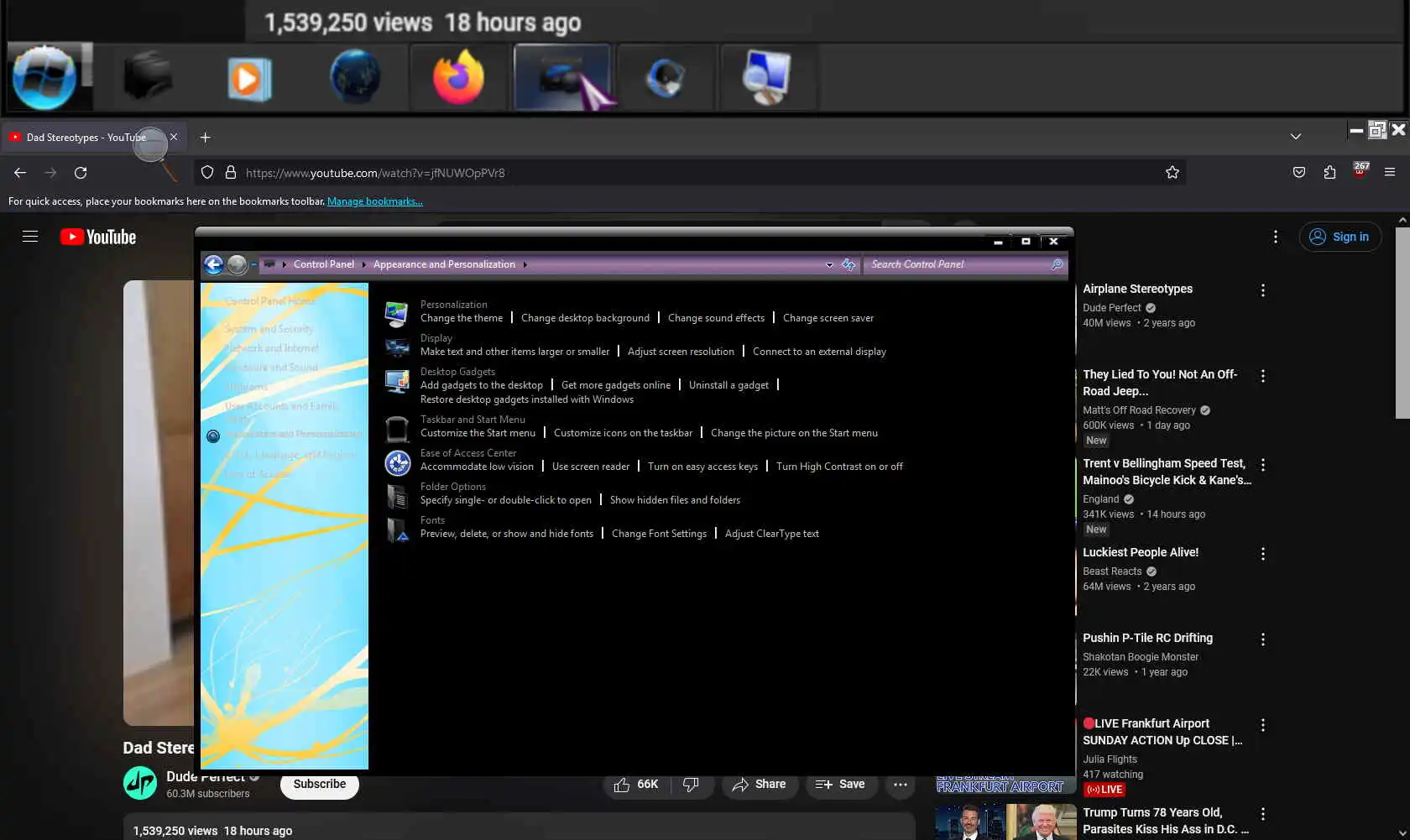This screenshot has width=1410, height=840.
Task: Close the Dad Stereotypes tab
Action: [174, 137]
